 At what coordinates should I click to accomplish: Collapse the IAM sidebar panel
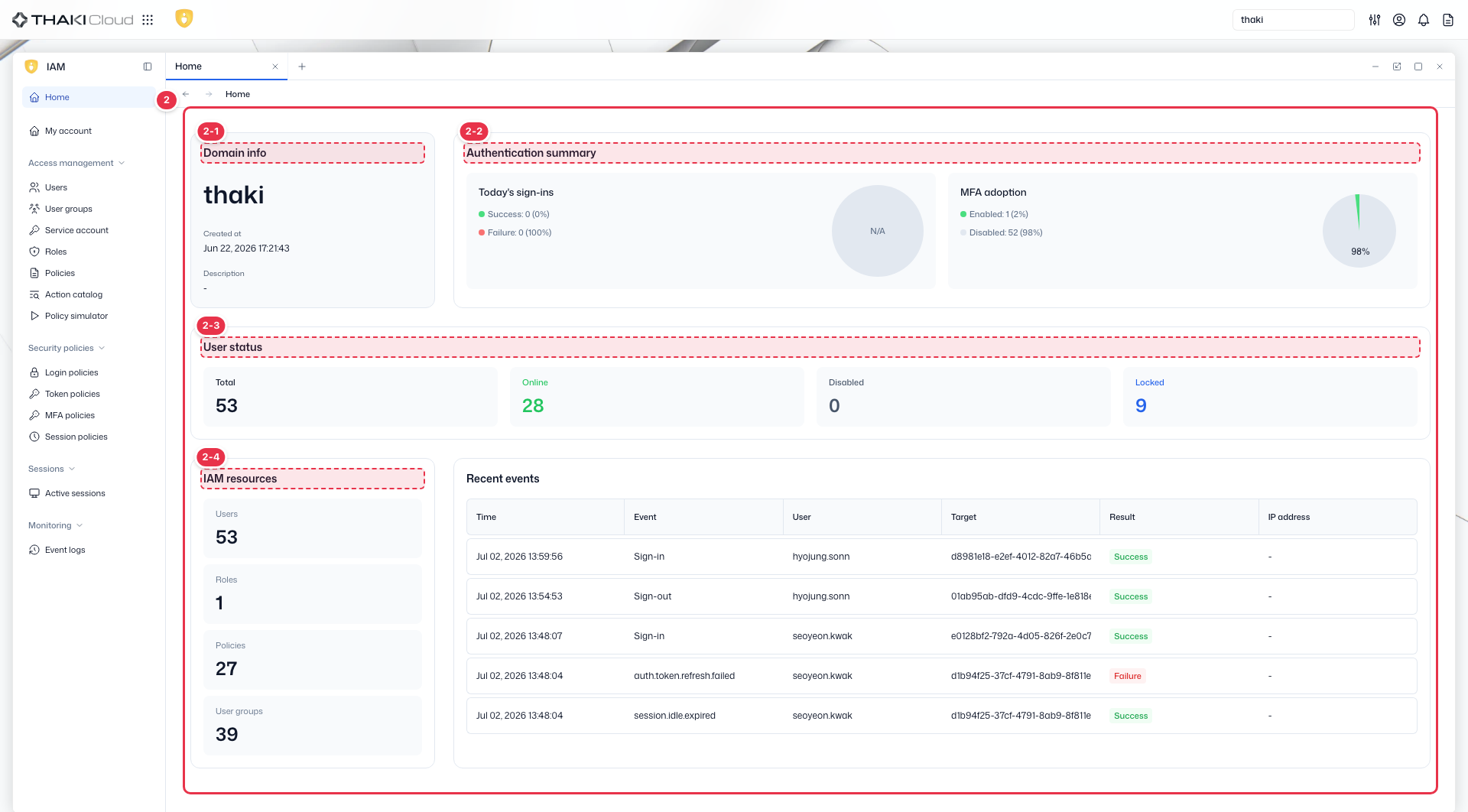point(148,67)
